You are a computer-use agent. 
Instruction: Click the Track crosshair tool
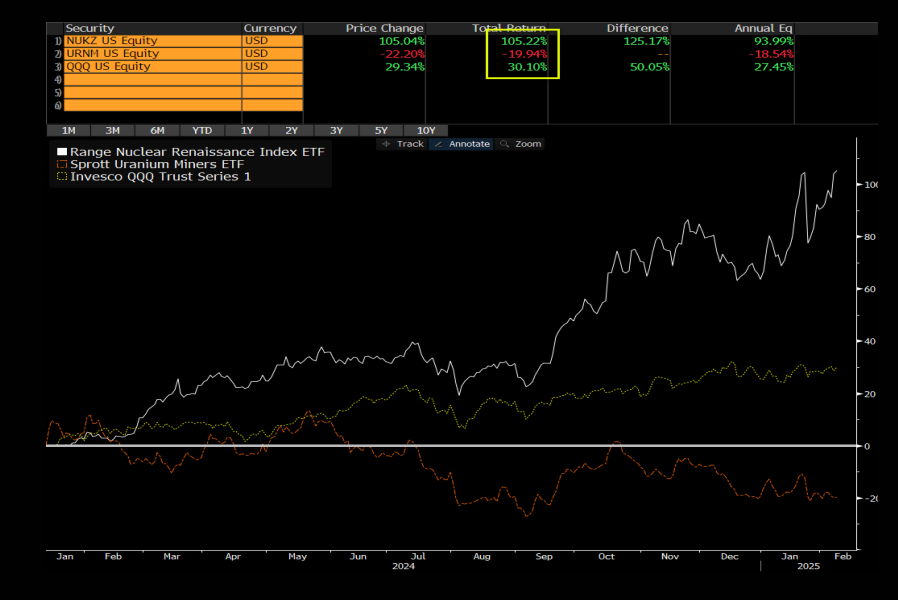pos(403,144)
